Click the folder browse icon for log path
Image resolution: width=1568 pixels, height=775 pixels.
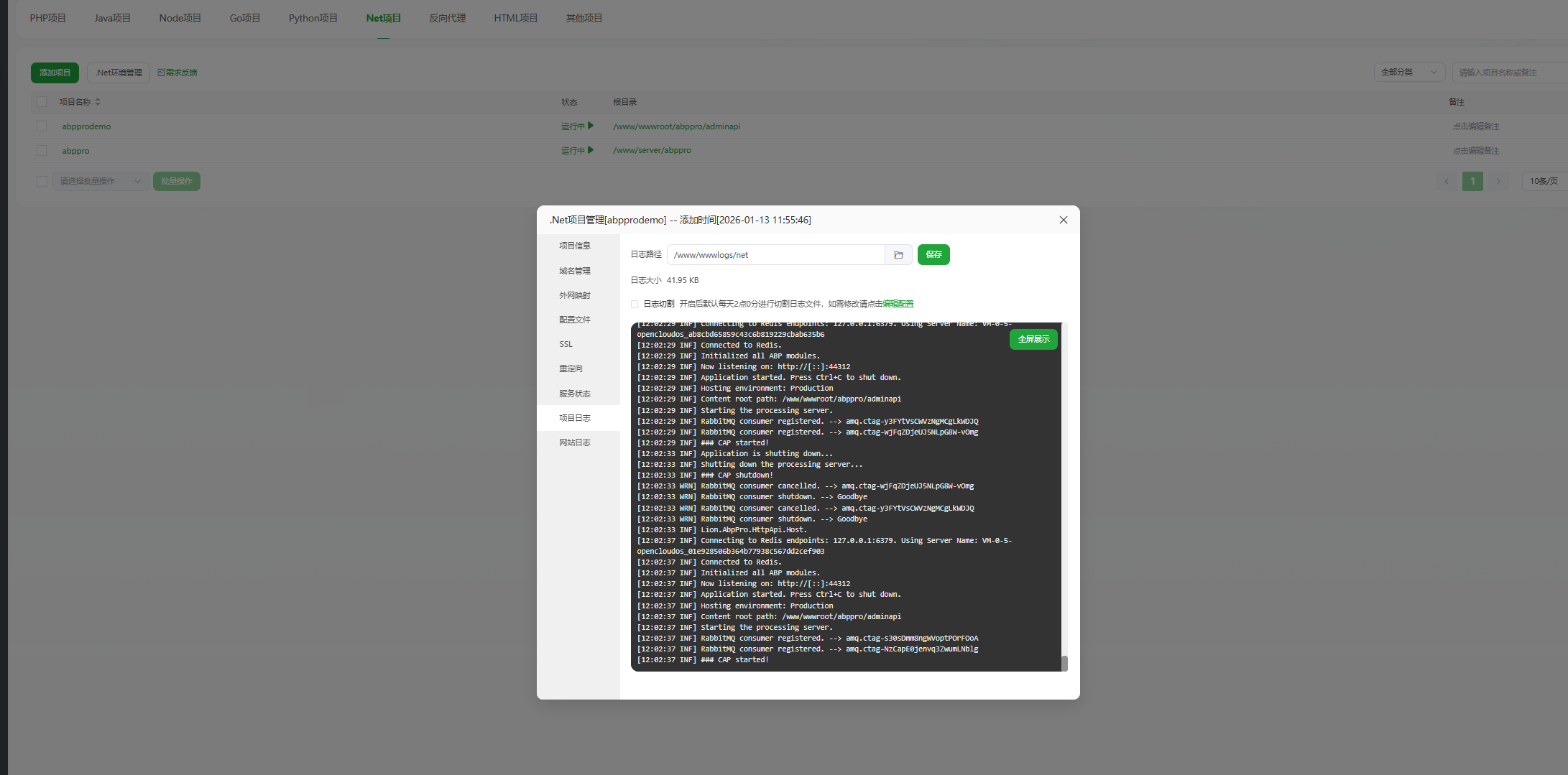tap(898, 255)
